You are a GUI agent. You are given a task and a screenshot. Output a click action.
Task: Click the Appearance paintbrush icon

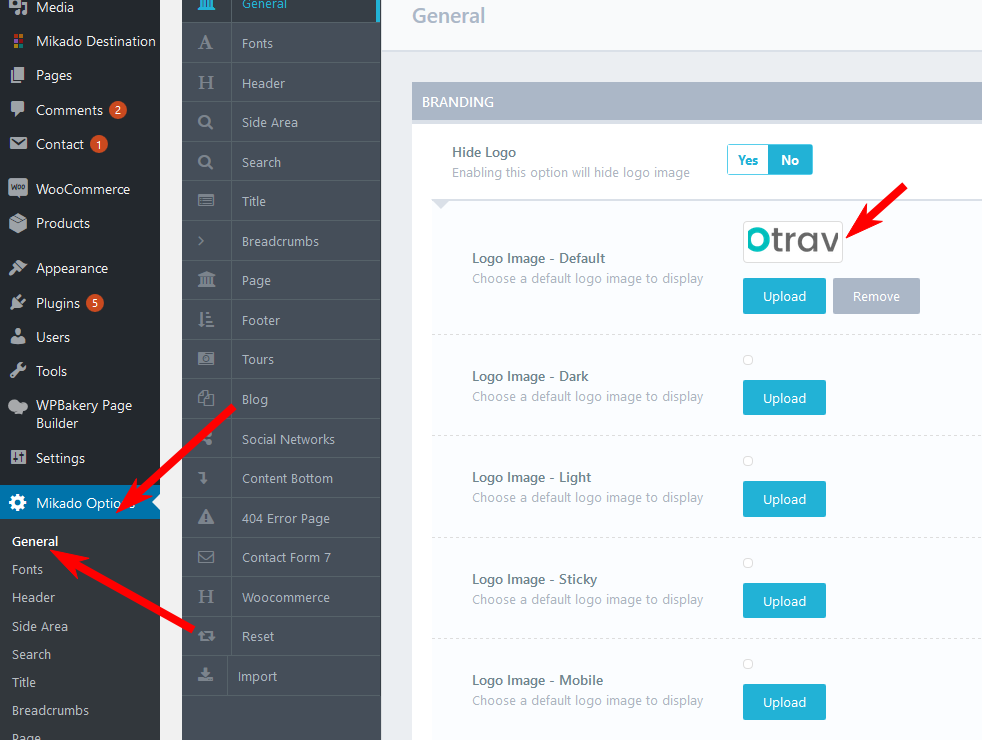(x=18, y=268)
